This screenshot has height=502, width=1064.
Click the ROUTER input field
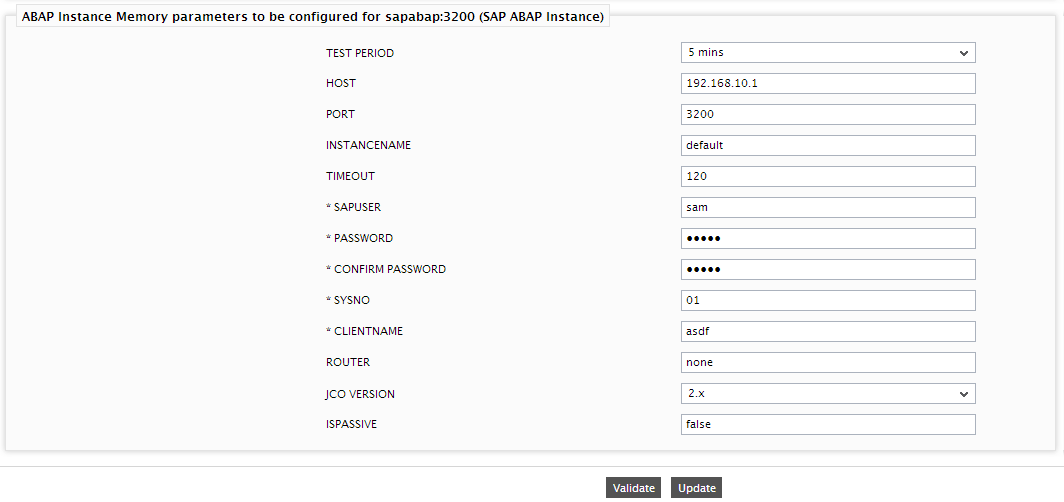pos(828,362)
